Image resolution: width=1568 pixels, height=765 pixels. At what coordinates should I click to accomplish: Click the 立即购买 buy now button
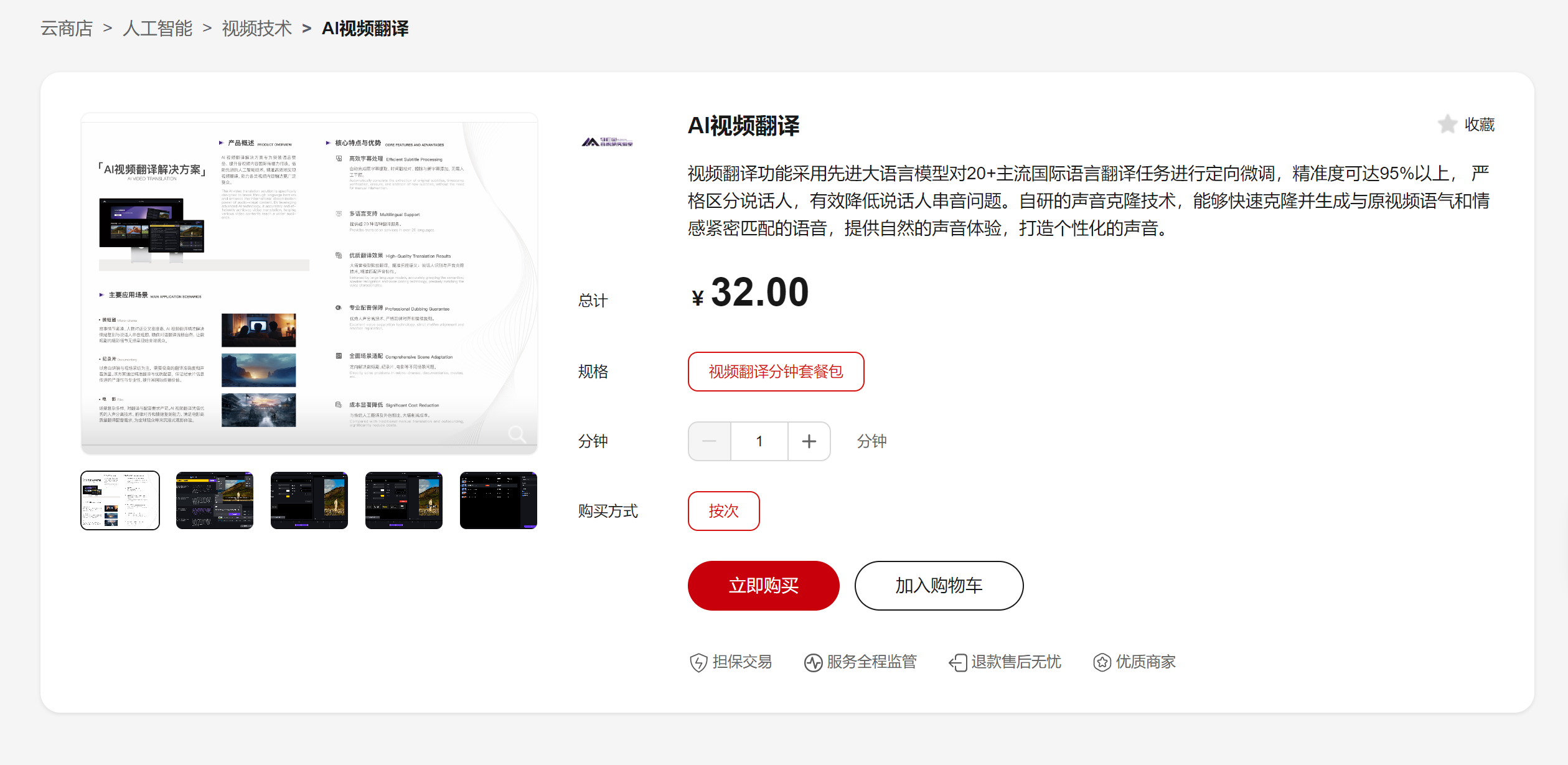point(763,585)
